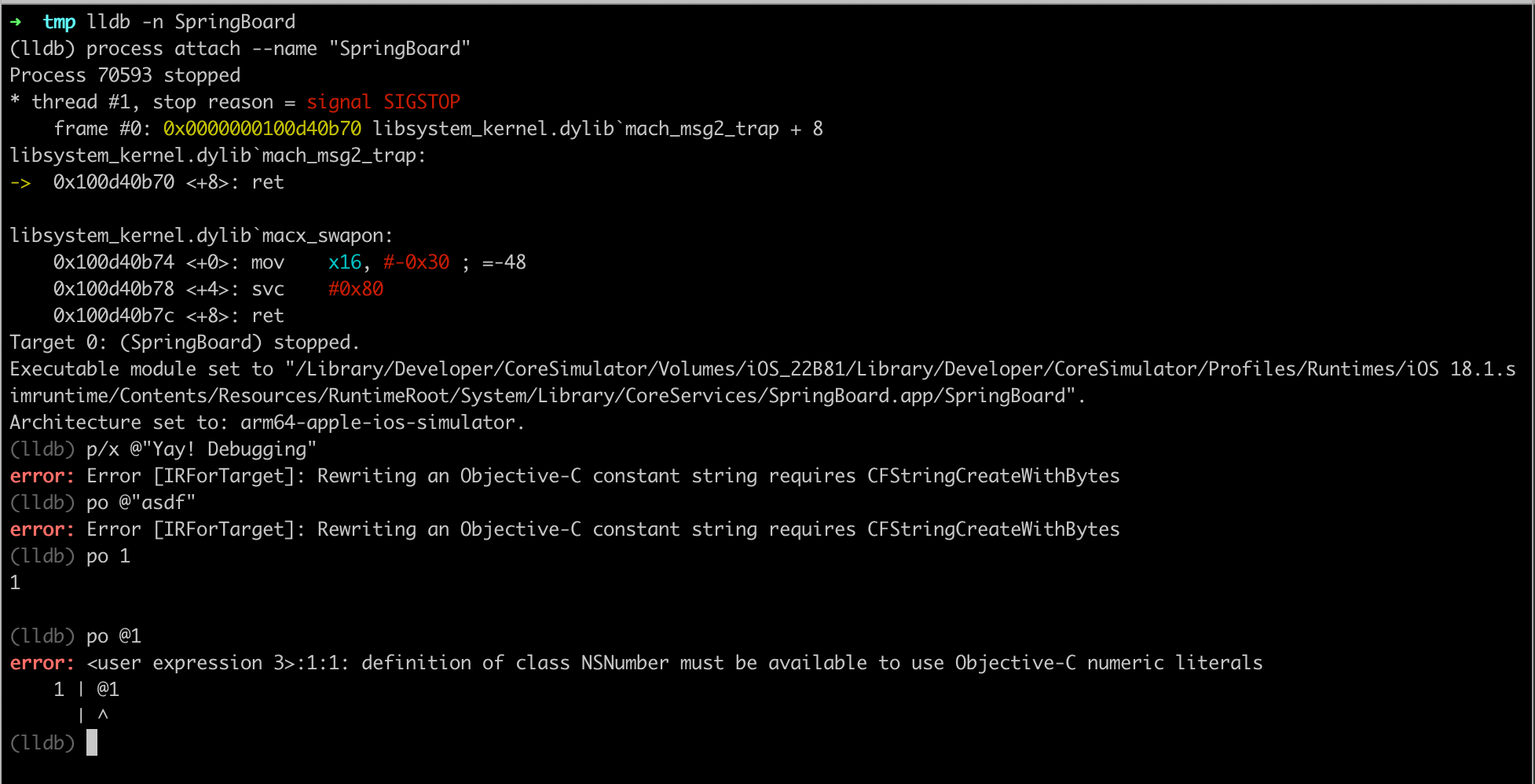Click the yellow current-instruction arrow marker

[20, 182]
